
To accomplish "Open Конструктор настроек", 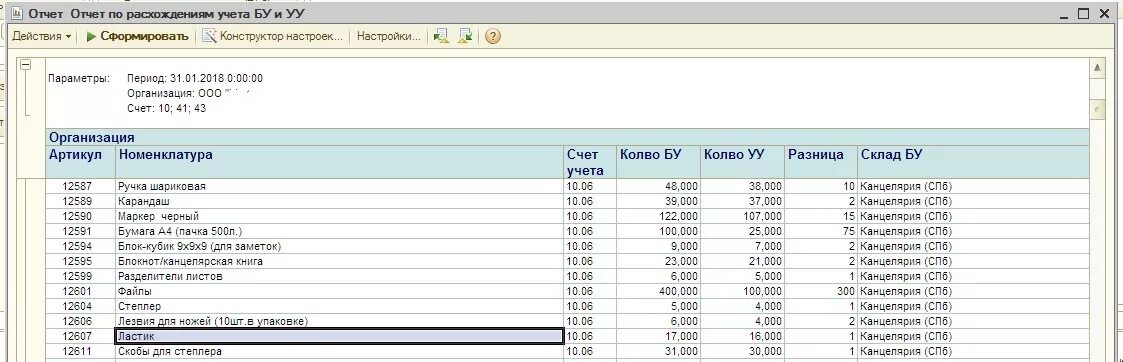I will [272, 37].
